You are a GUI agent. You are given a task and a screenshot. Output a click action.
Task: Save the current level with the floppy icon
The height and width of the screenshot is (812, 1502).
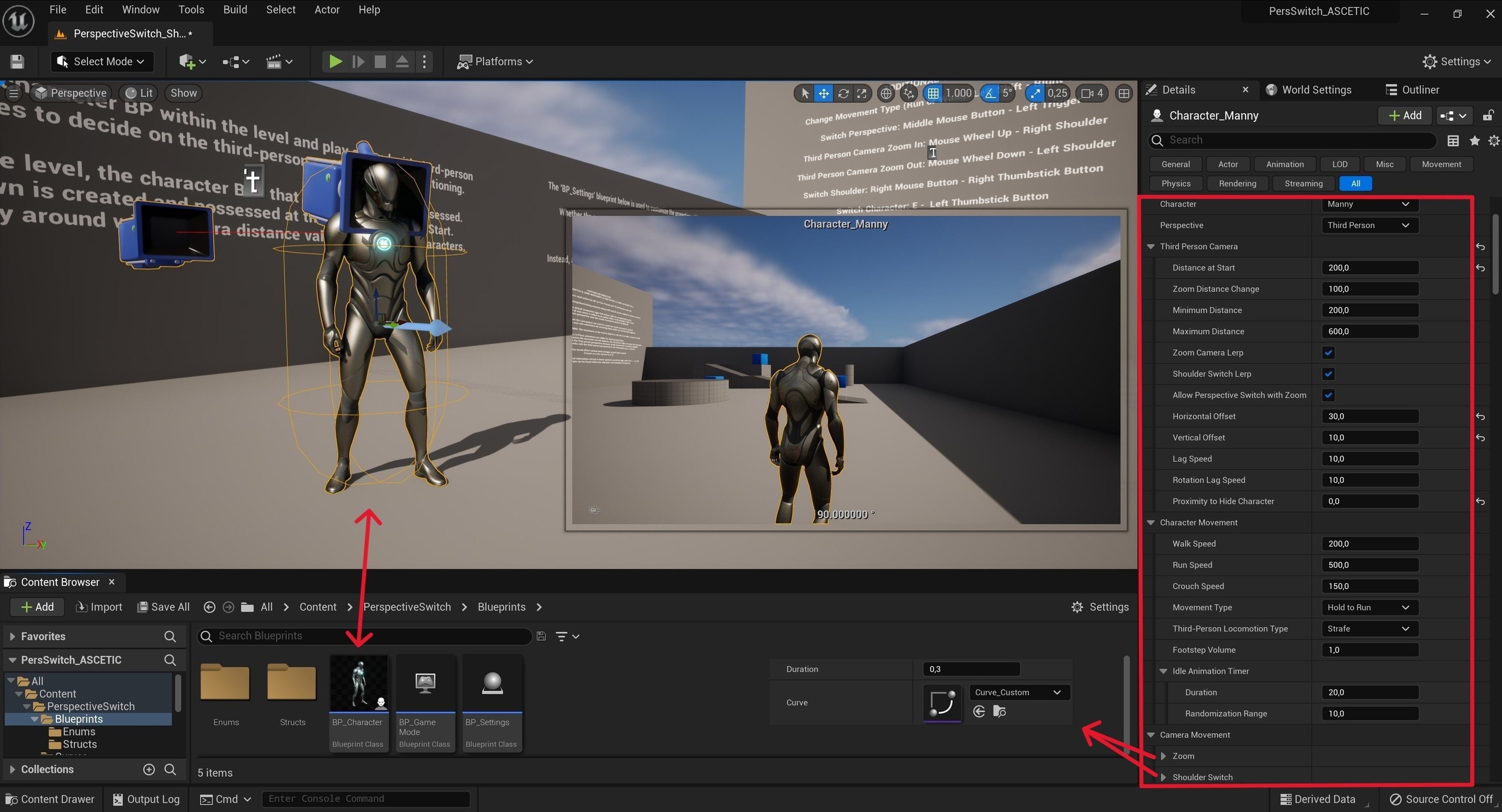click(x=17, y=62)
